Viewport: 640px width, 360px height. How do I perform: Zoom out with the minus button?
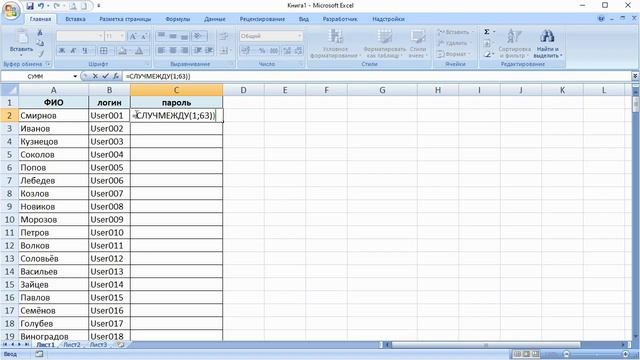tap(566, 354)
